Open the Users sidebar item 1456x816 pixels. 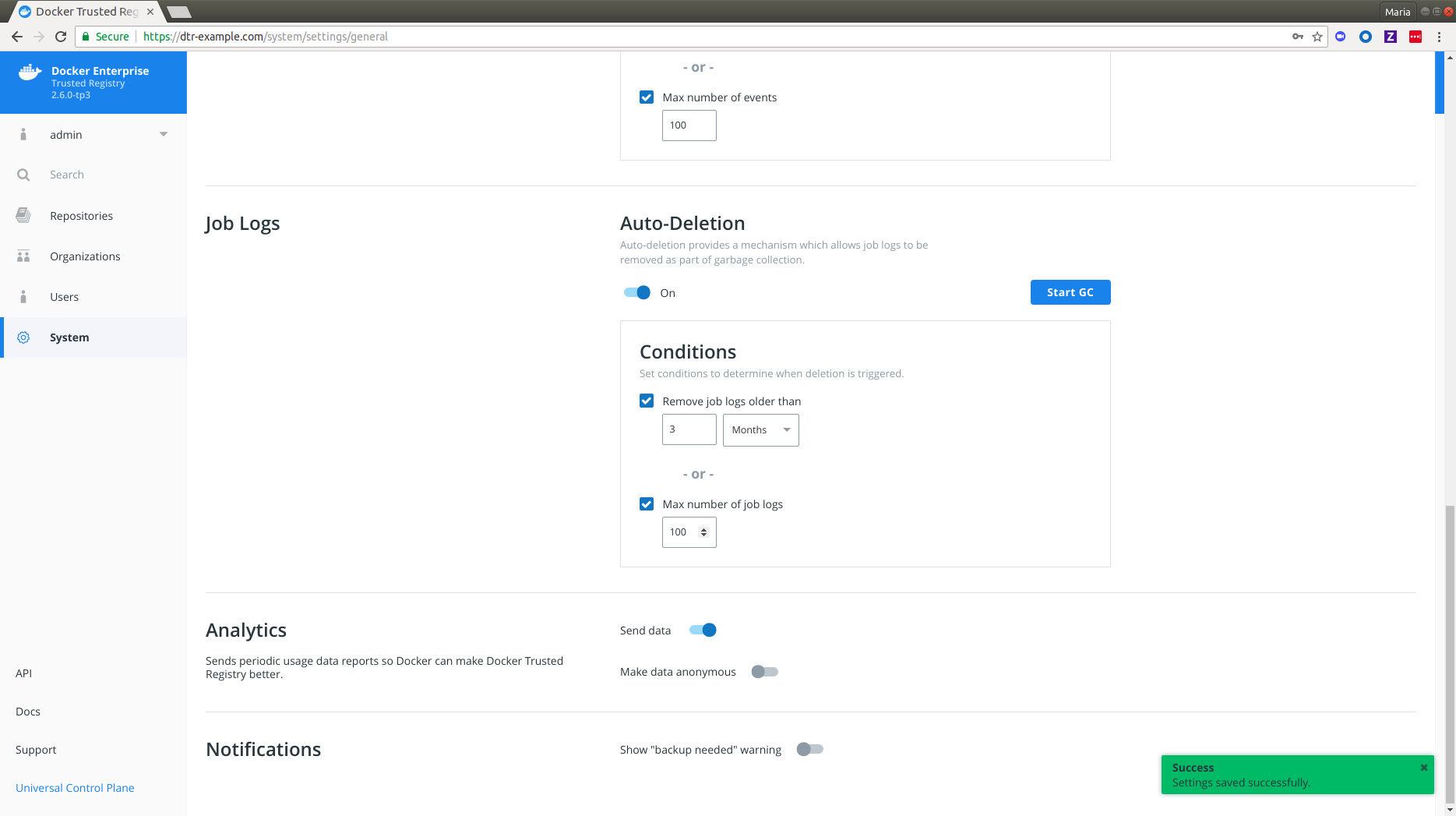tap(64, 297)
